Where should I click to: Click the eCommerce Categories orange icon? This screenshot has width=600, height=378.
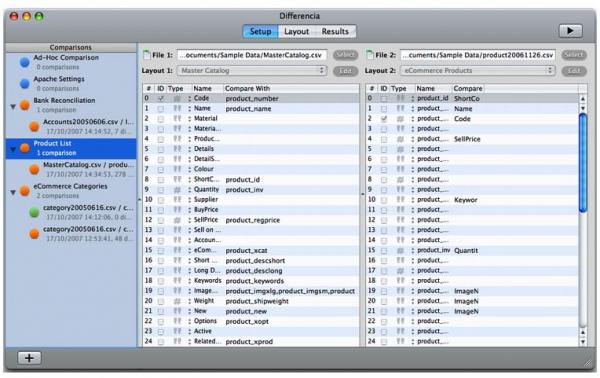[x=24, y=191]
